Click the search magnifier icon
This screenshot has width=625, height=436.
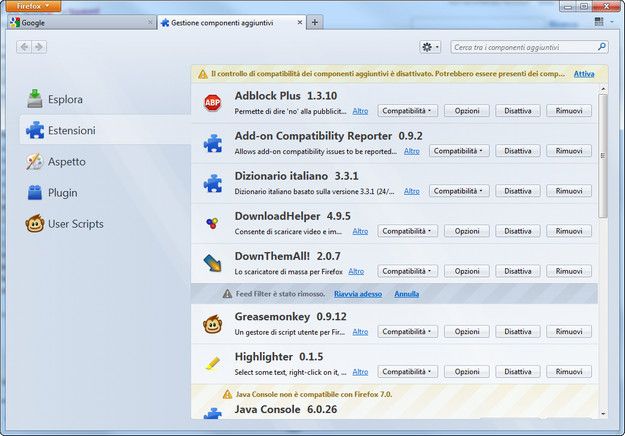(601, 47)
